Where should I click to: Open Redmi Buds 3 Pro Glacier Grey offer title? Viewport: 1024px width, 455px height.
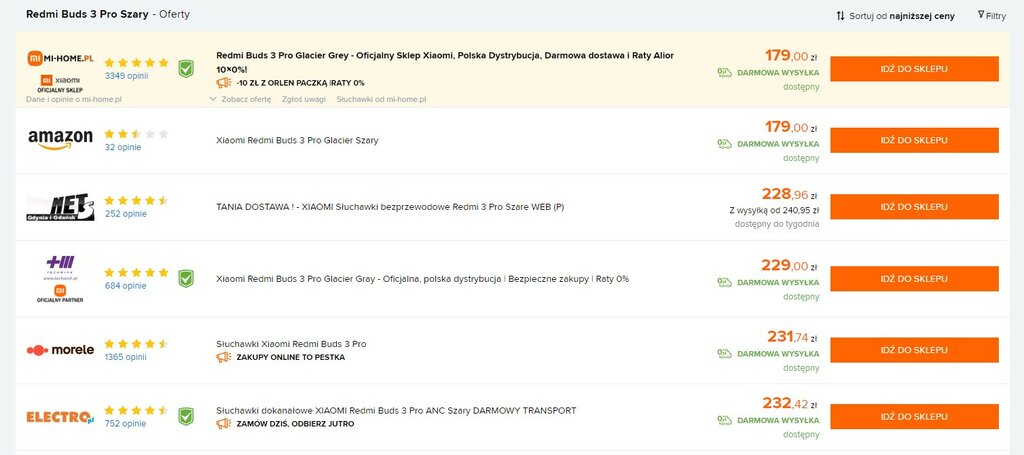[445, 62]
